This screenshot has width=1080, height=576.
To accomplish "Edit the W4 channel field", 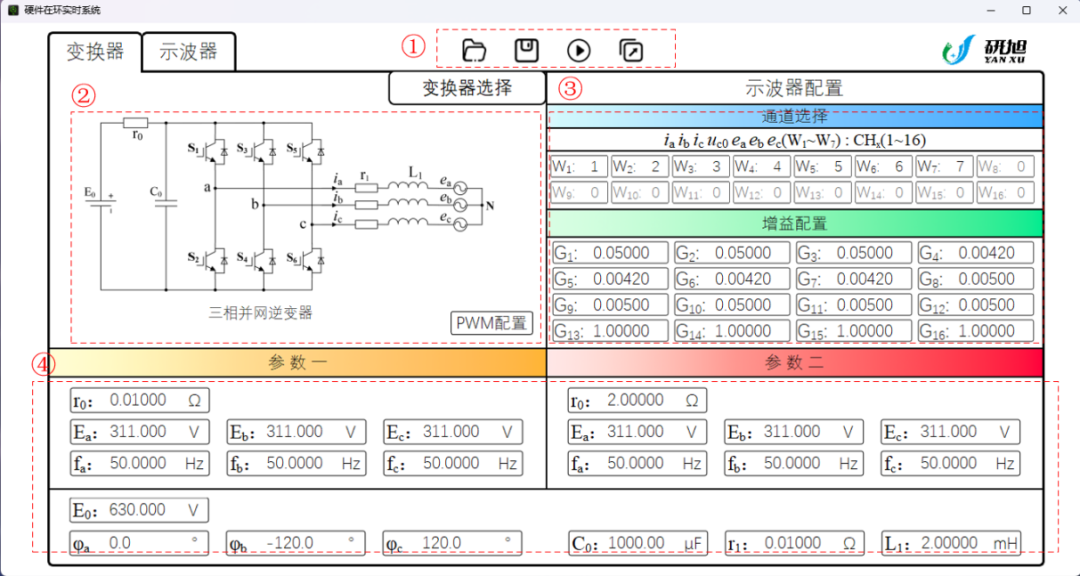I will (761, 167).
